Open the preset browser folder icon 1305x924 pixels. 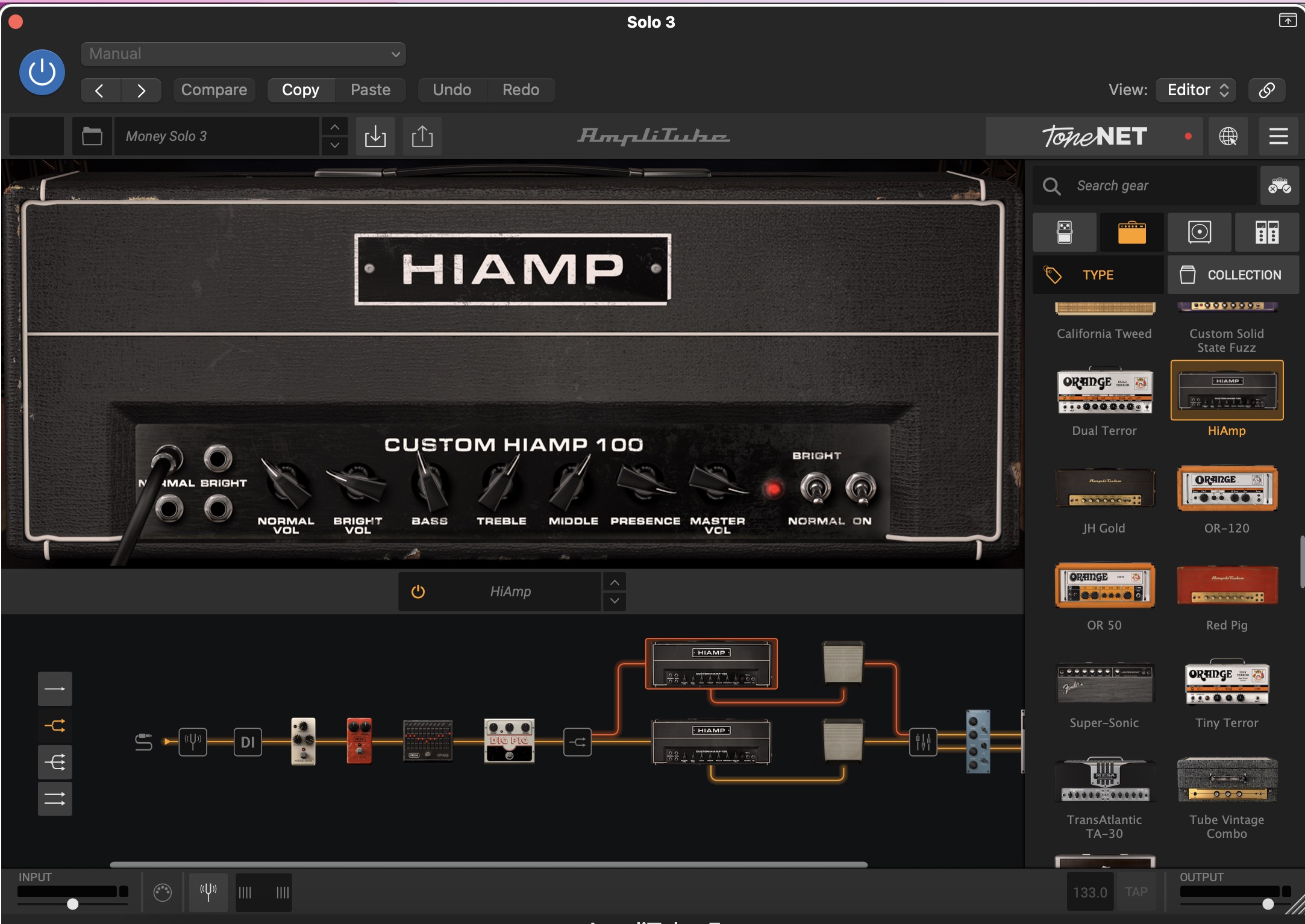[92, 136]
